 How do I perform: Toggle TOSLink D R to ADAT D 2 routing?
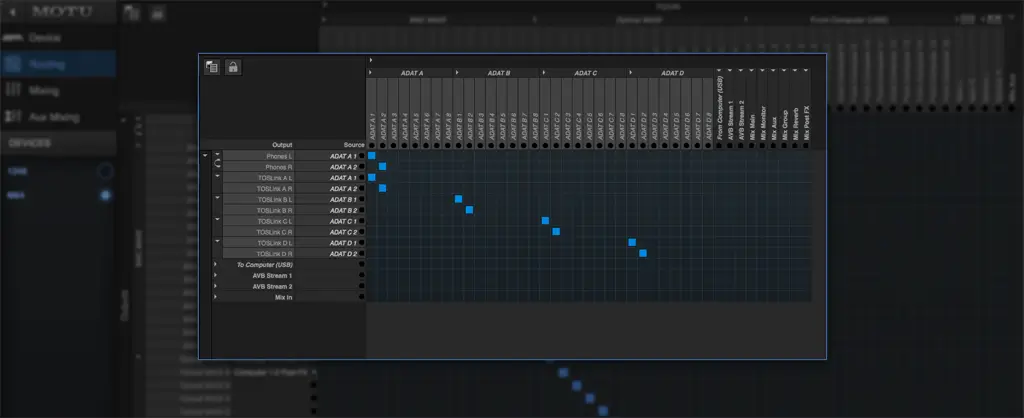coord(642,253)
